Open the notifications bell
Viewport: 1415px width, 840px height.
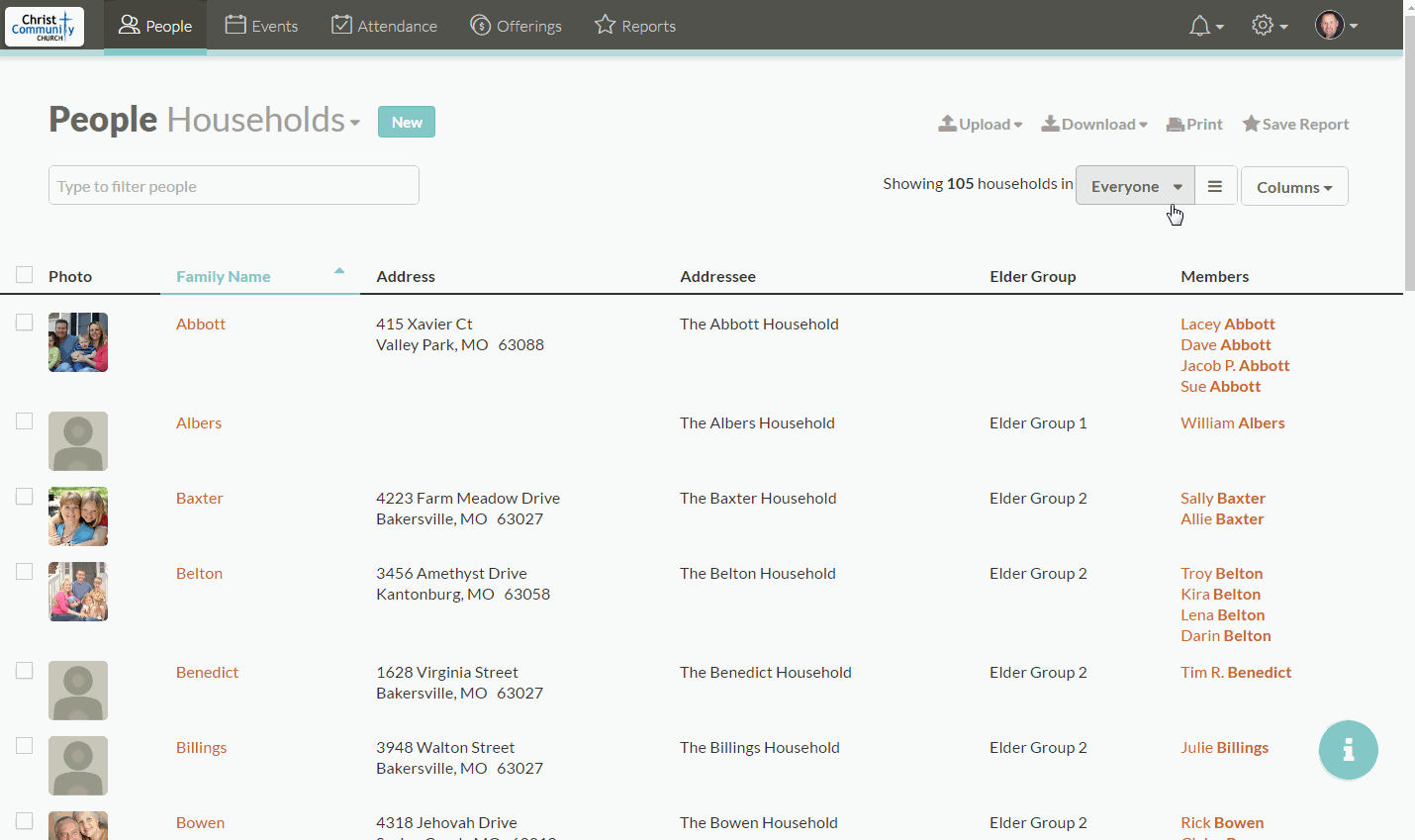pos(1199,25)
